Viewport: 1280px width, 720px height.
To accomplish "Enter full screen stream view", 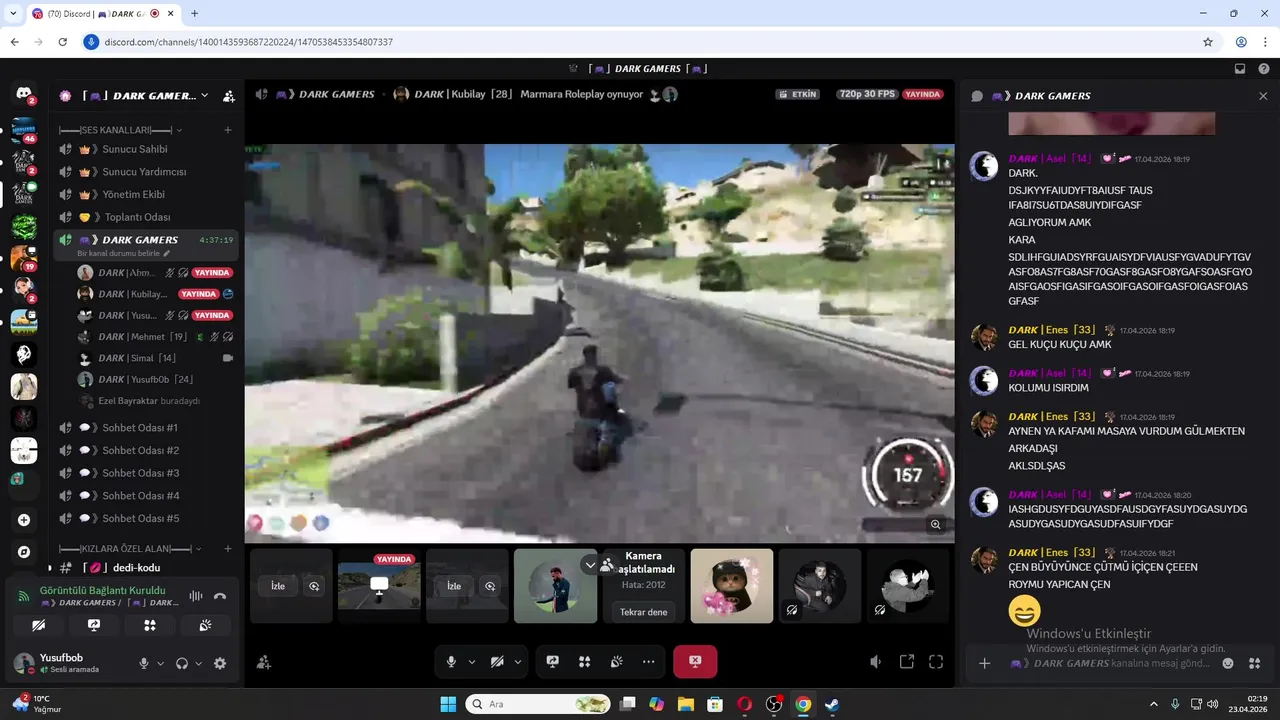I will [936, 662].
